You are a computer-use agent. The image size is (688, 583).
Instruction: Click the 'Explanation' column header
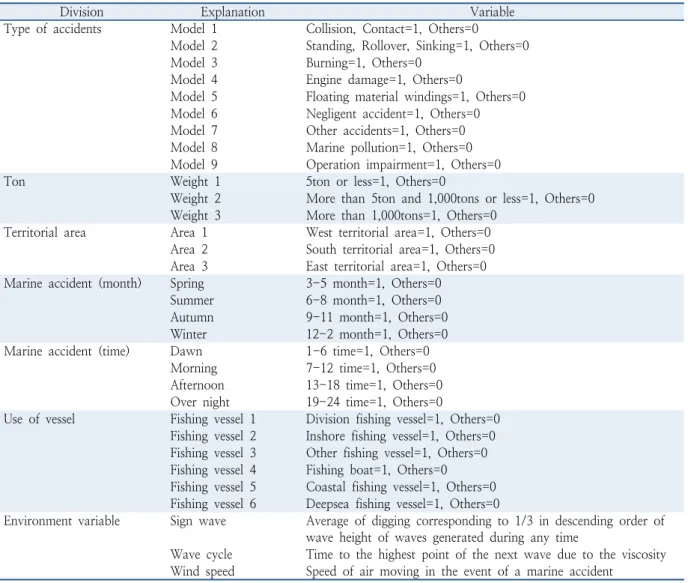233,12
